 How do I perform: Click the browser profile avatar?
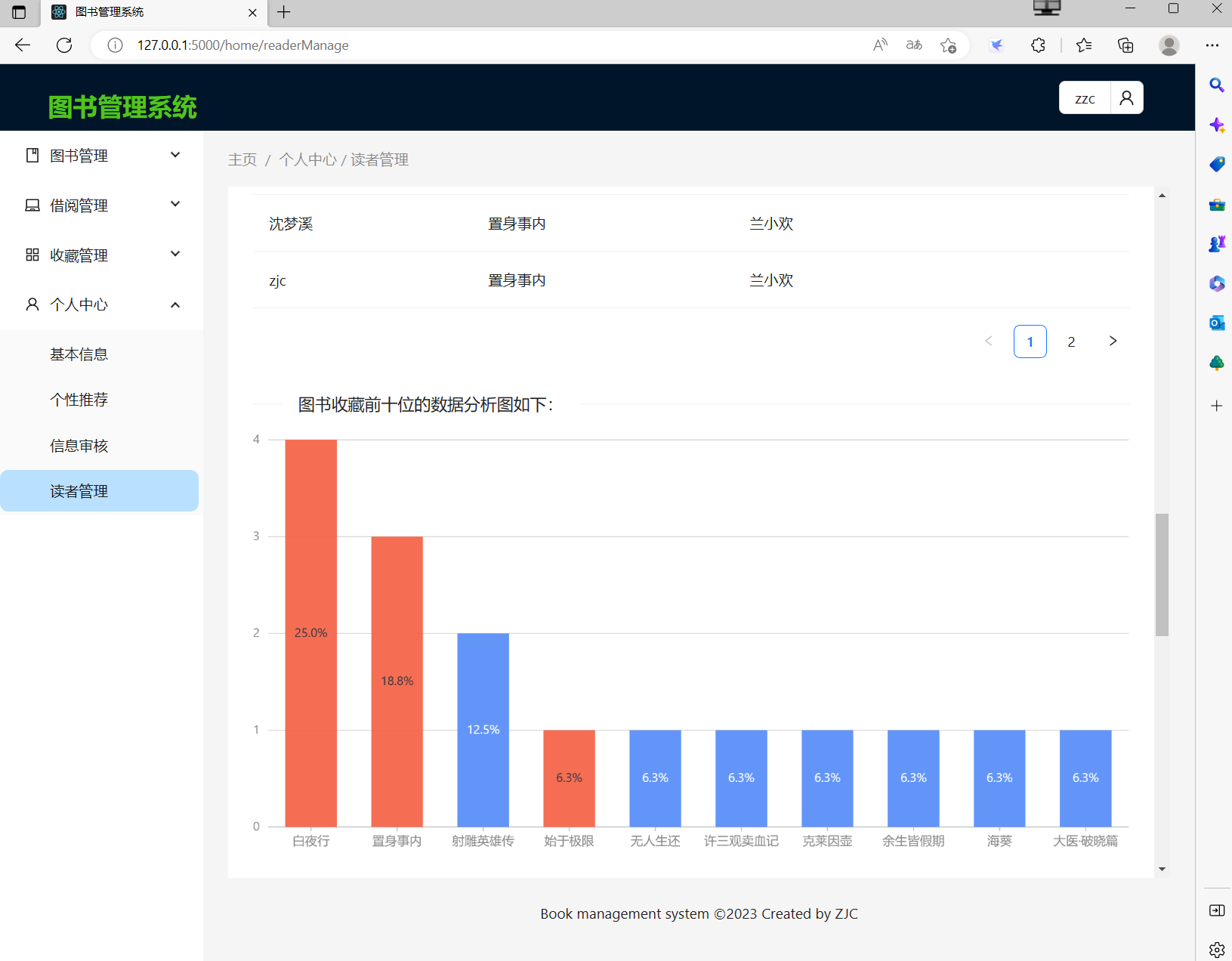click(x=1169, y=45)
